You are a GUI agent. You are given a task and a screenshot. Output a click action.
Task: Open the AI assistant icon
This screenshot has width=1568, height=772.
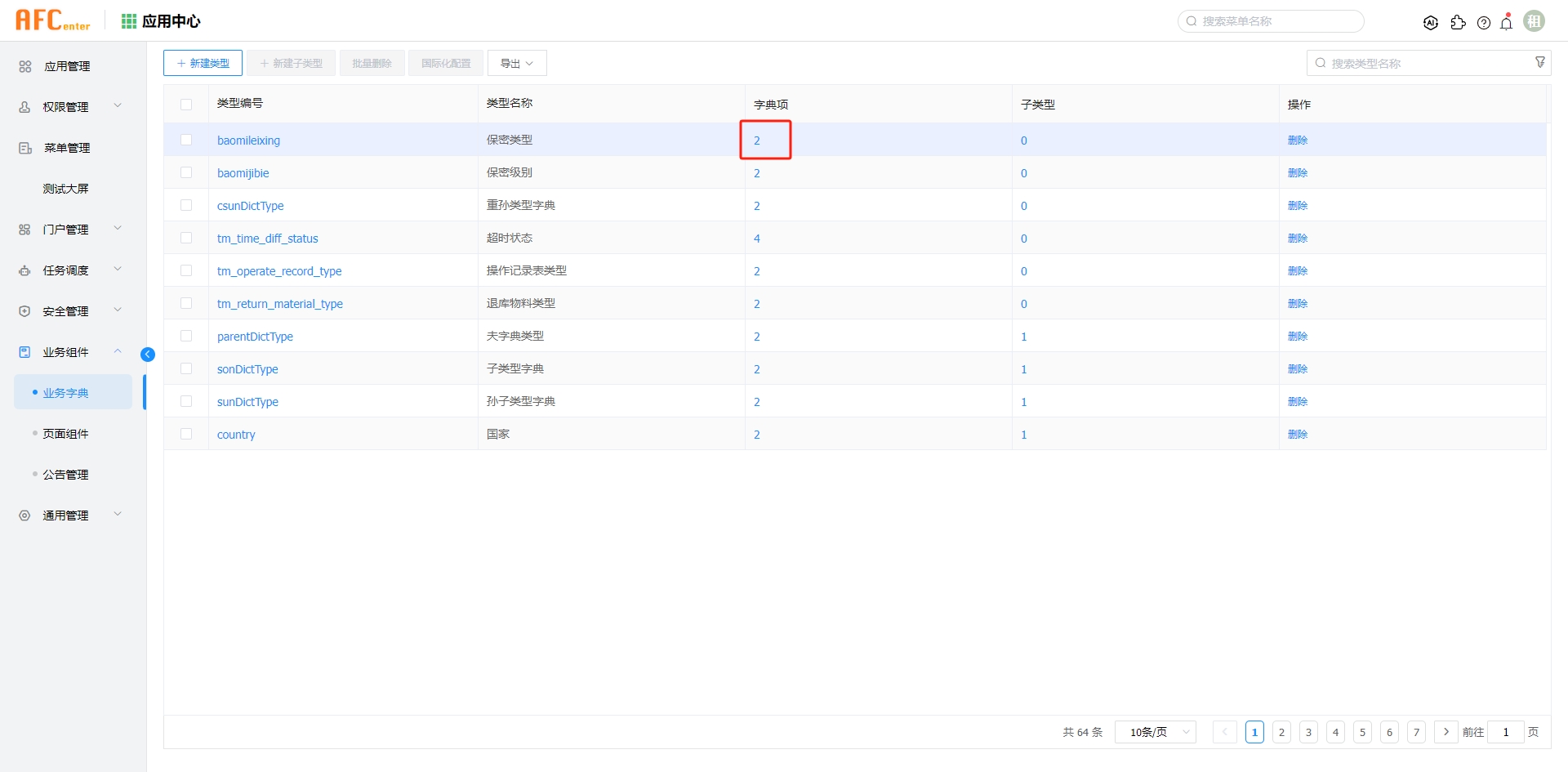pyautogui.click(x=1430, y=23)
